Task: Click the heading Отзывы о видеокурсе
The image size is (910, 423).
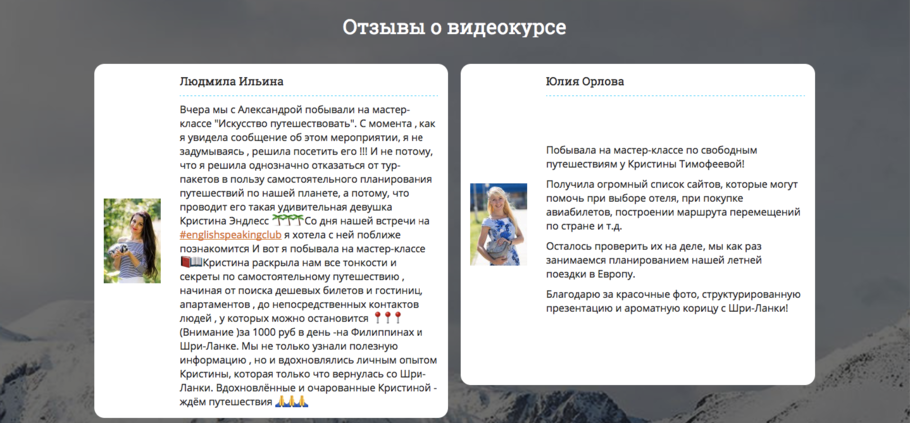Action: [x=454, y=27]
